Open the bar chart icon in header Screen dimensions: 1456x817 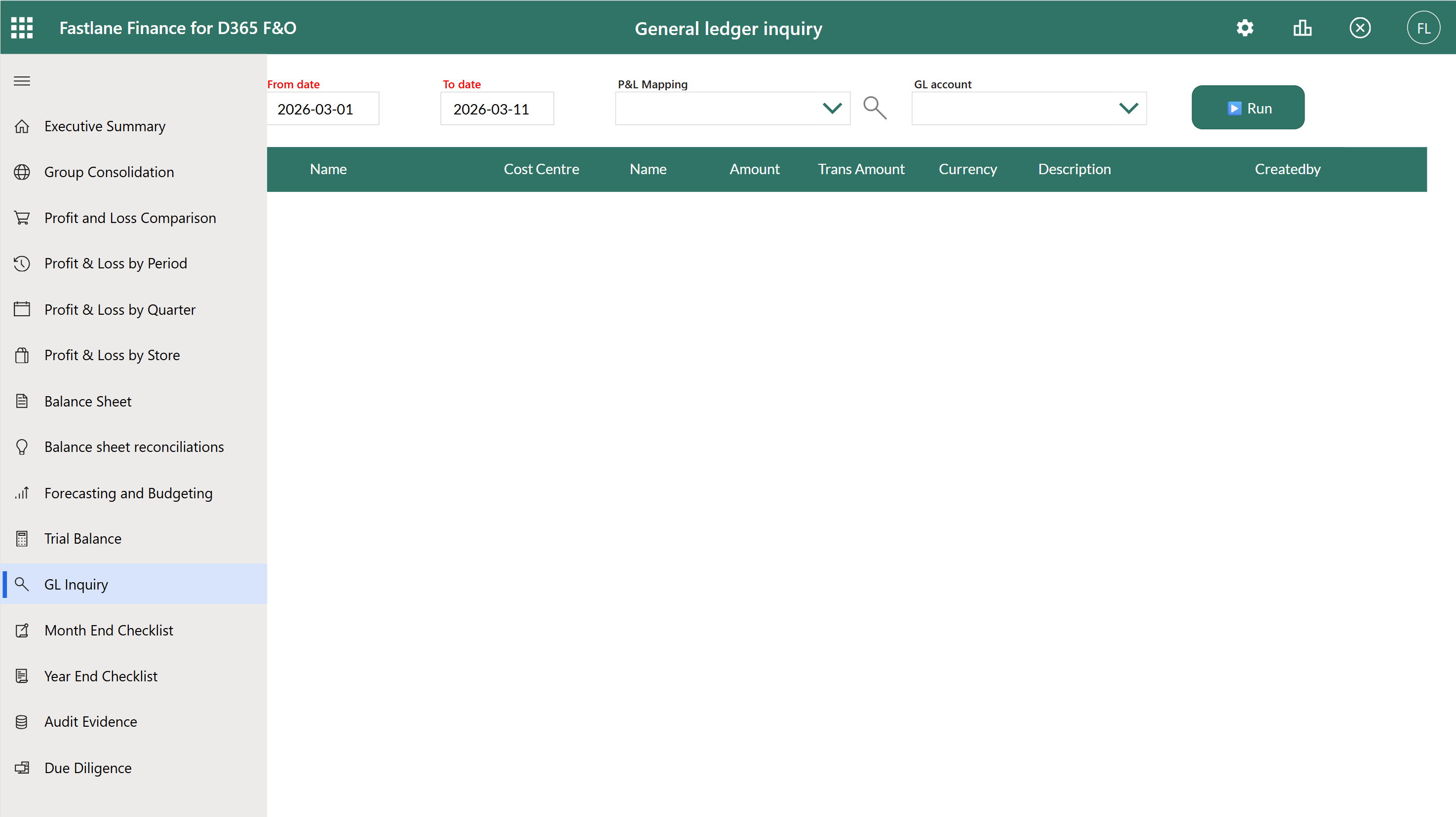pos(1303,28)
